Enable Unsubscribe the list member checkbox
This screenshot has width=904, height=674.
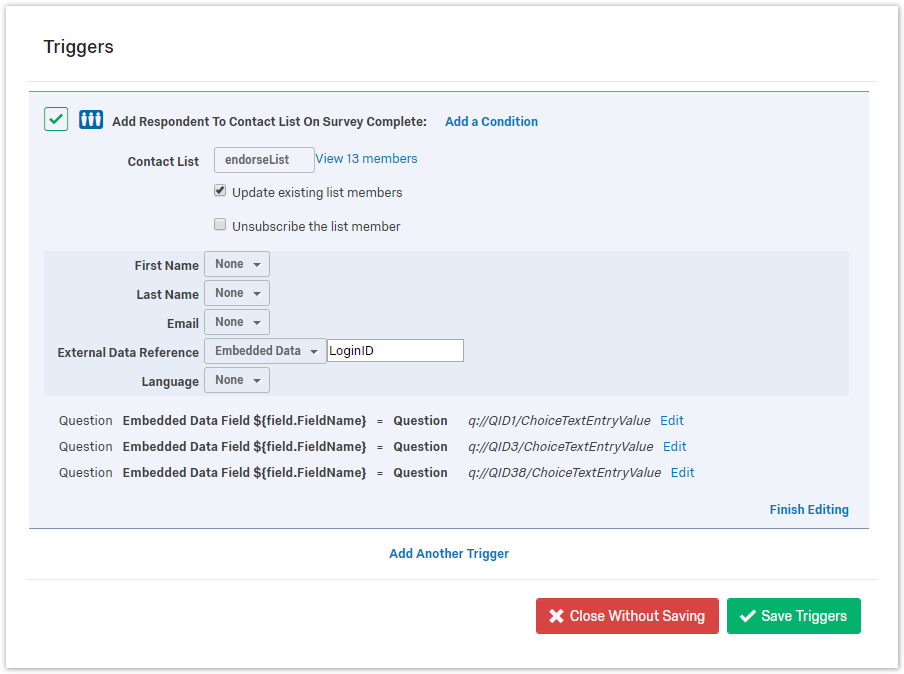point(220,225)
